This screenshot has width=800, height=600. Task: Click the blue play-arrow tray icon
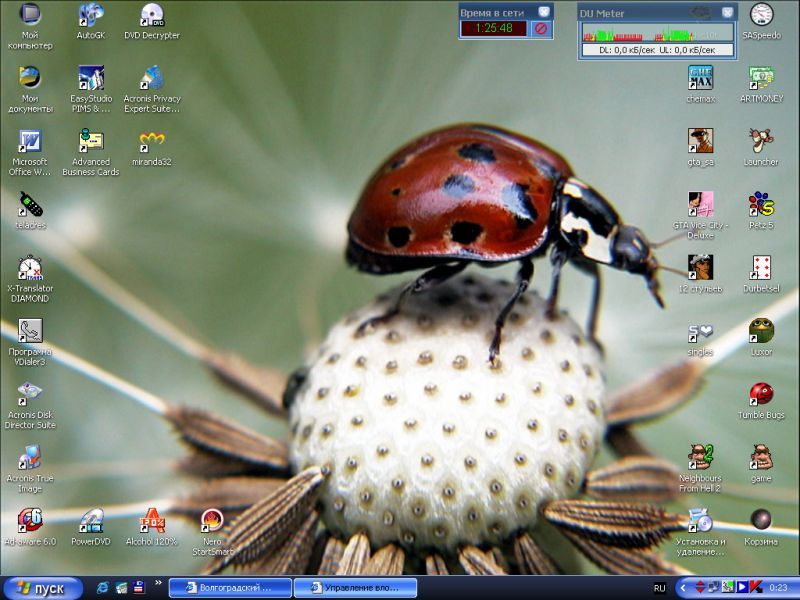(742, 588)
